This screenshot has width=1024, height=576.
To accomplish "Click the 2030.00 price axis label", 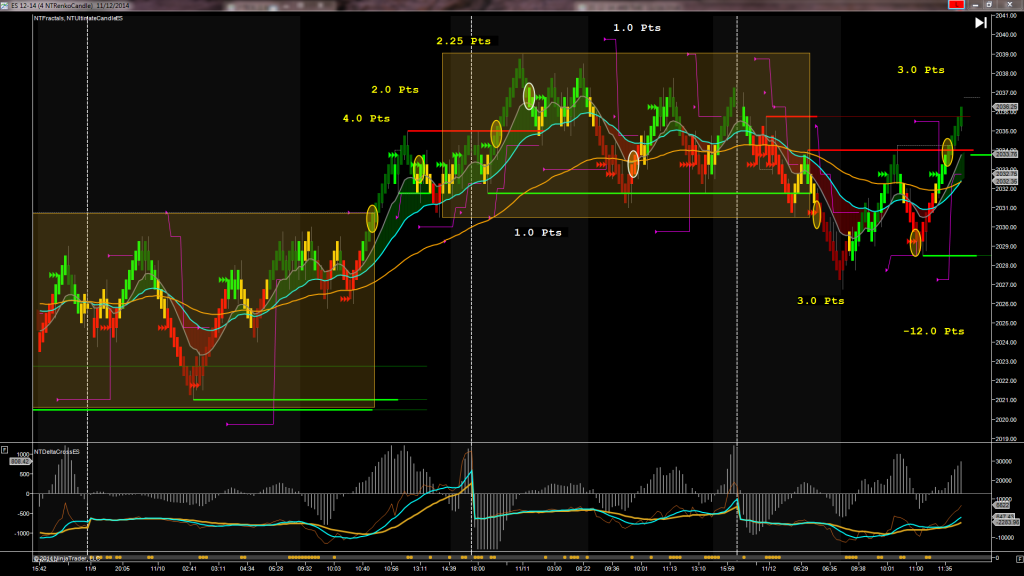I will click(1006, 227).
